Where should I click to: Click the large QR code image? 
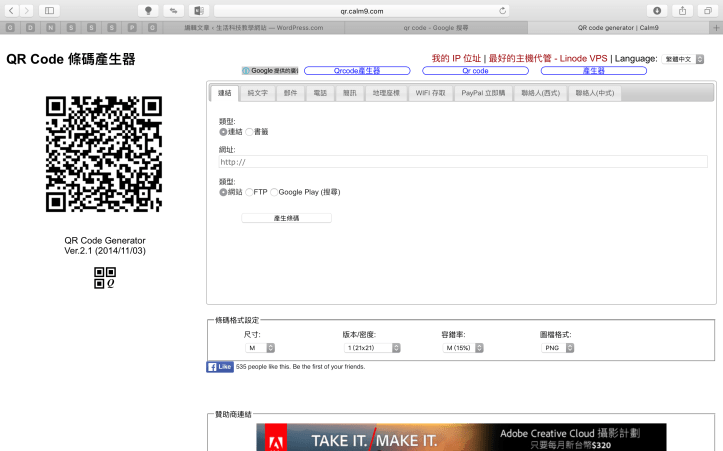pyautogui.click(x=104, y=154)
